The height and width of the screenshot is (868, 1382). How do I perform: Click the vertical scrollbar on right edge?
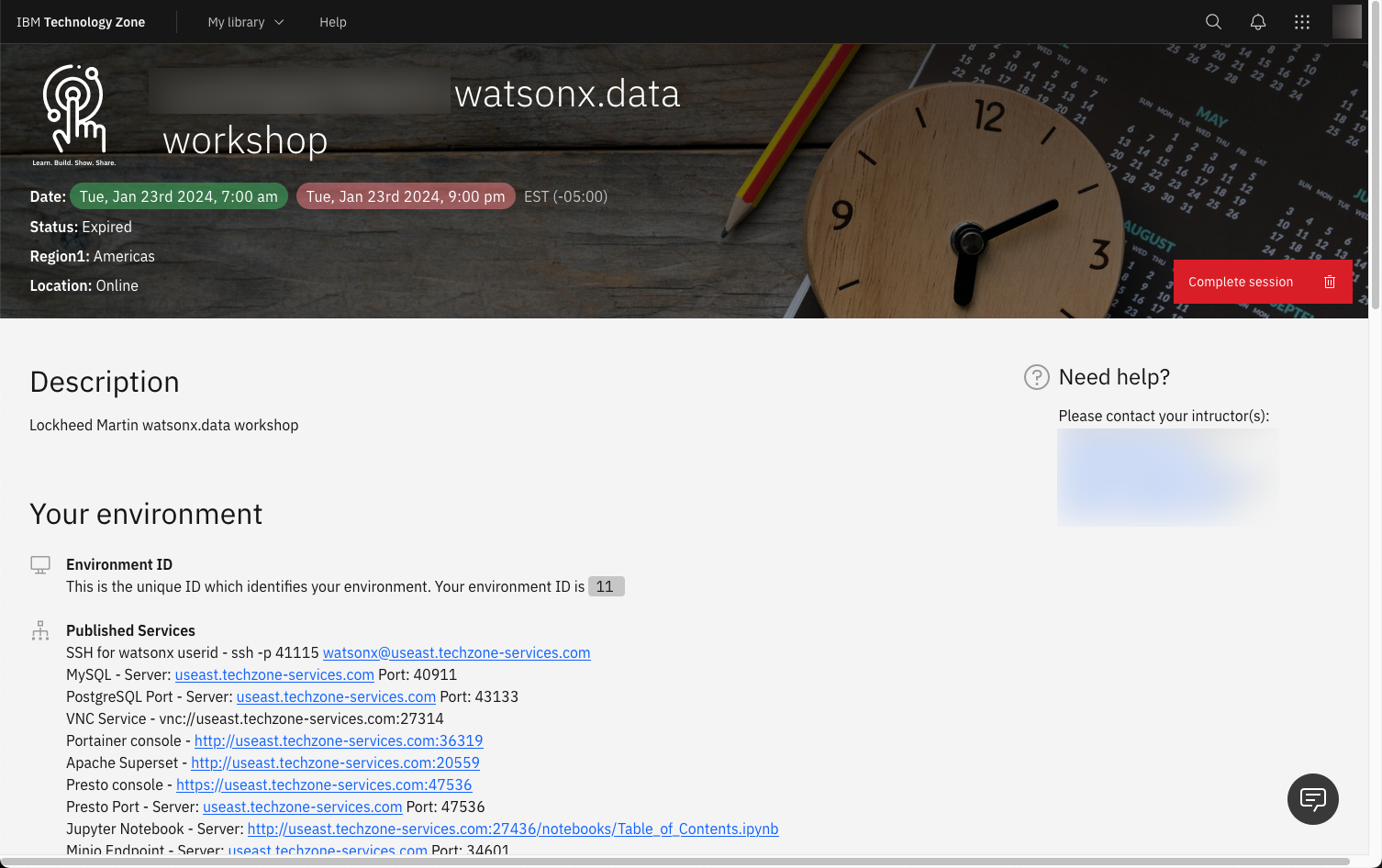1375,153
